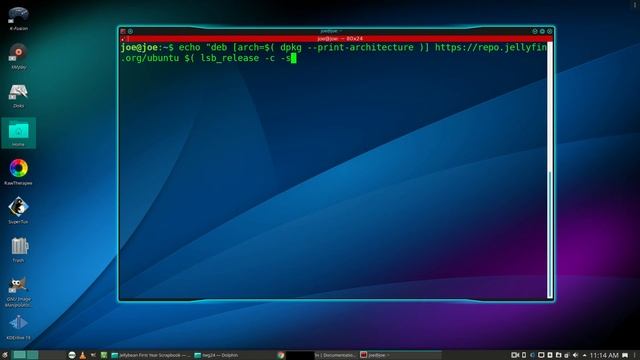Click the VLC cone icon in the taskbar
Viewport: 640px width, 360px height.
[83, 355]
